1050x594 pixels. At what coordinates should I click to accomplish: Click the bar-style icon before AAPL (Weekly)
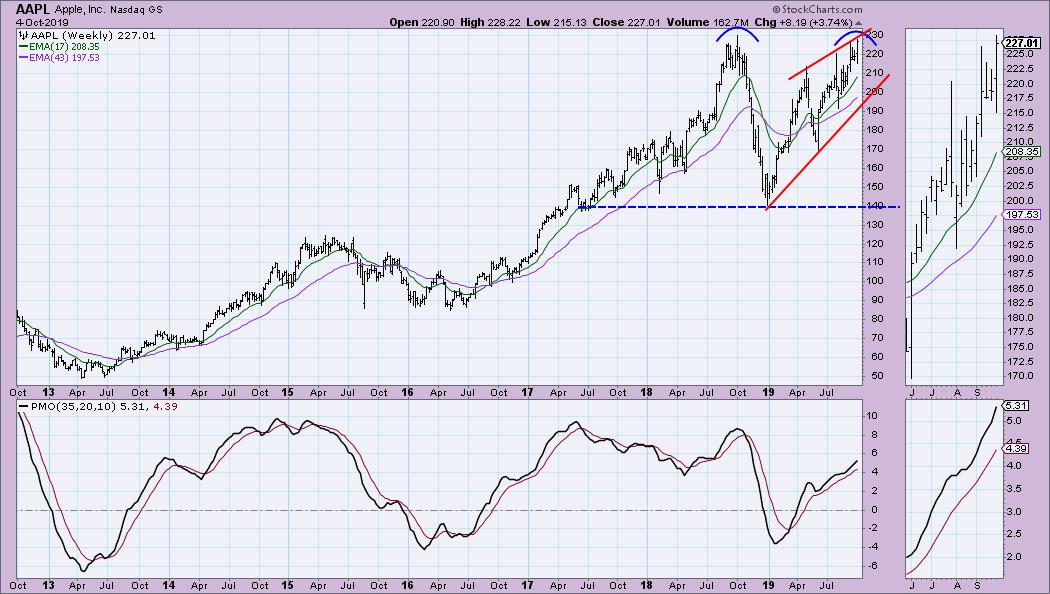click(23, 35)
